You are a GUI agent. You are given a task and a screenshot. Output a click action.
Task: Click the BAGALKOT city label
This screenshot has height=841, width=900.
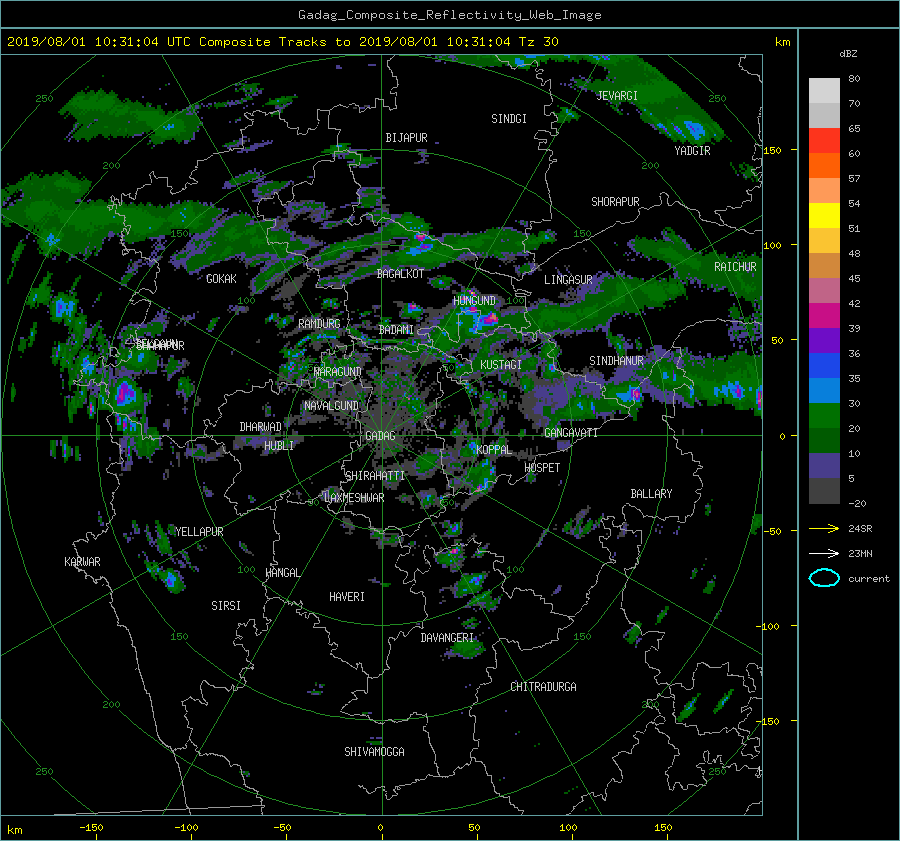click(400, 274)
